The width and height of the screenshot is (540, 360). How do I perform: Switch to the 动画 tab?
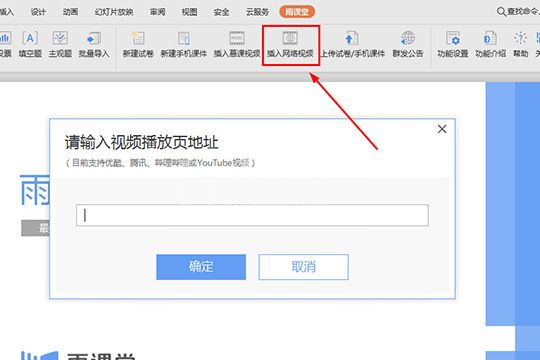[70, 12]
